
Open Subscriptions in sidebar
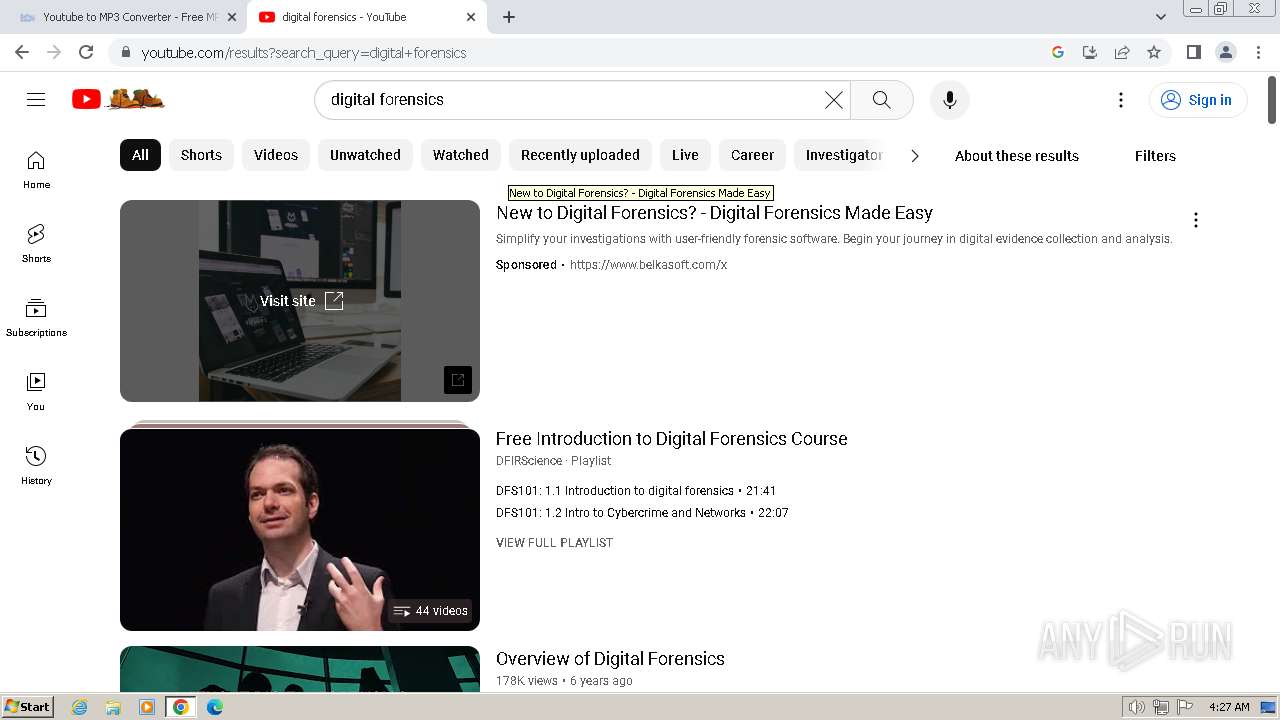click(x=36, y=318)
